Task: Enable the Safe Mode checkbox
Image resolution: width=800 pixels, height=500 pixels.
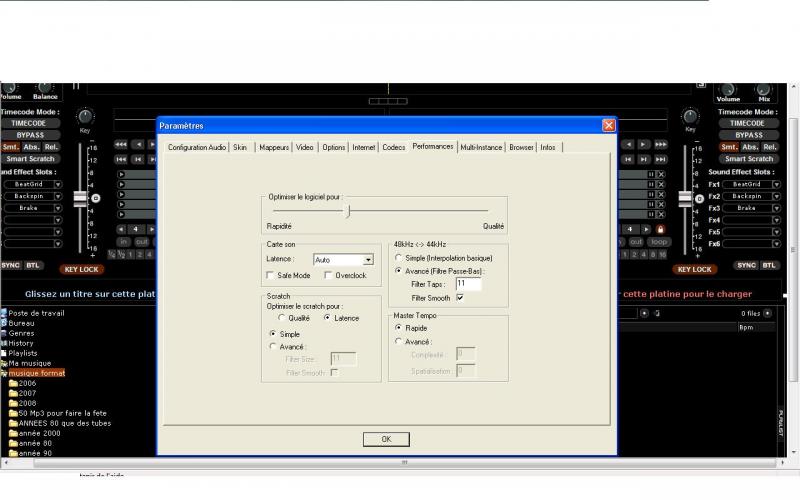Action: [x=270, y=275]
